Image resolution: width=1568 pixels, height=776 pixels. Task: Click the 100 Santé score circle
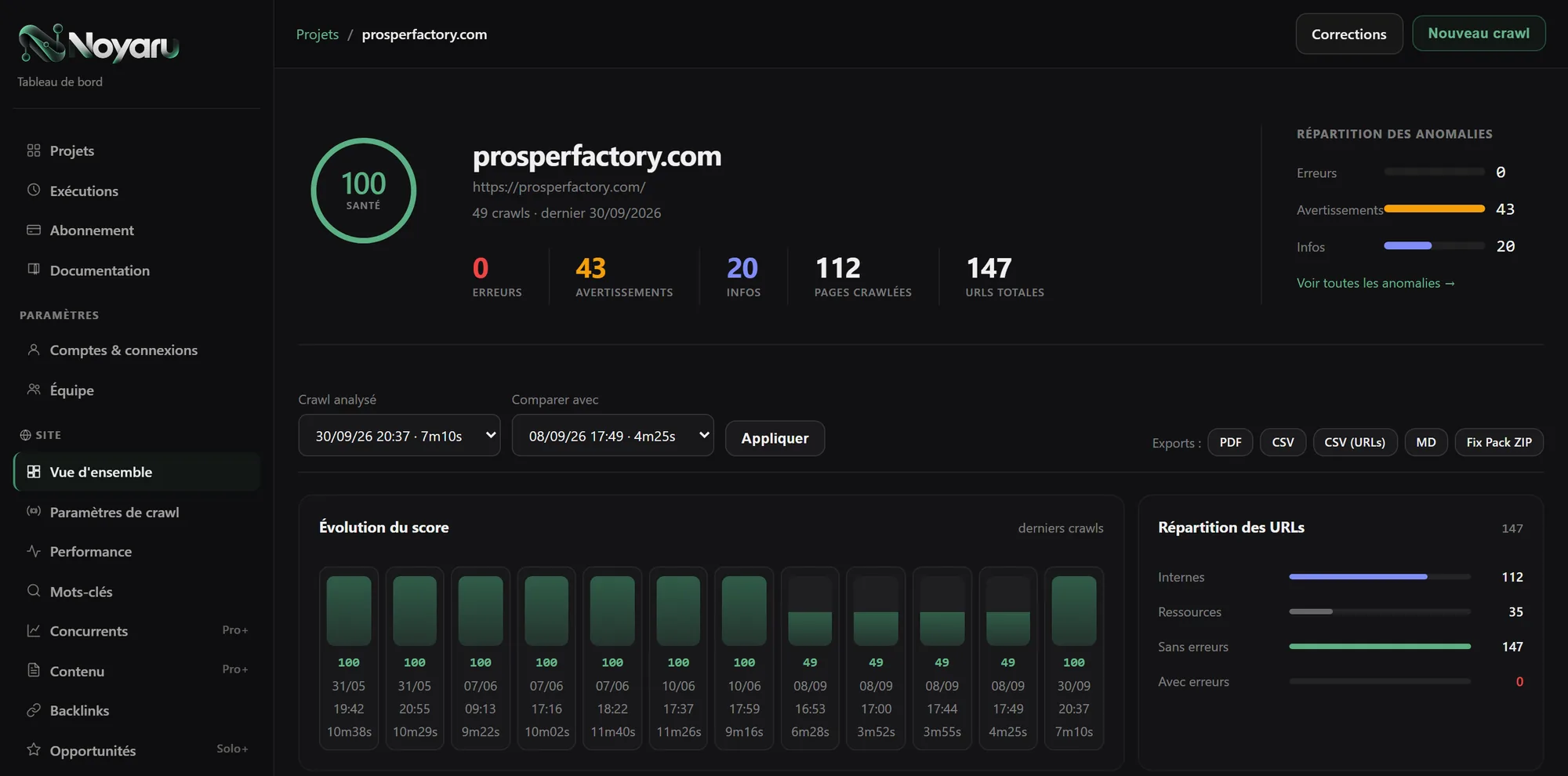tap(364, 190)
